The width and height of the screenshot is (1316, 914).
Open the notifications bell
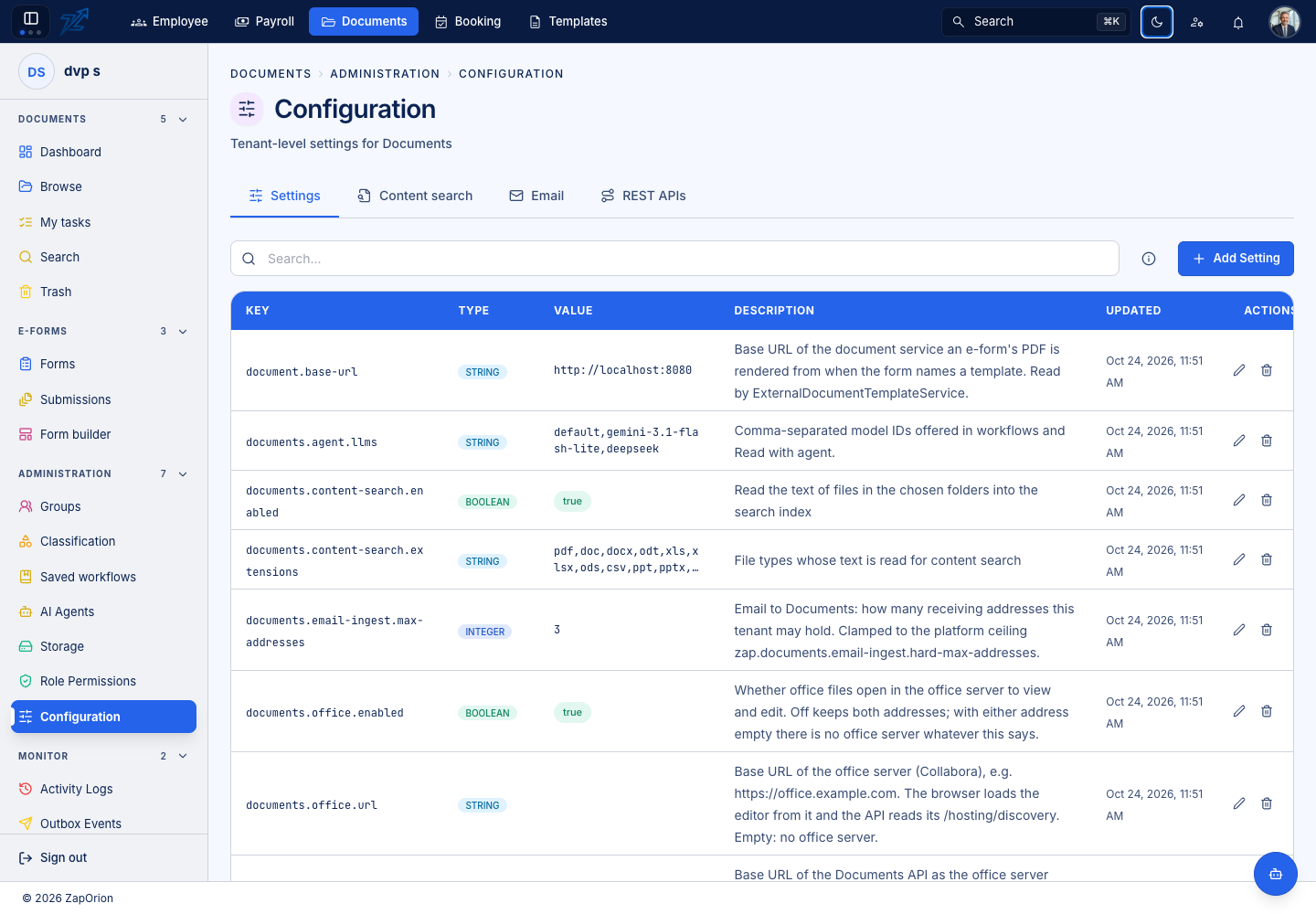tap(1238, 22)
